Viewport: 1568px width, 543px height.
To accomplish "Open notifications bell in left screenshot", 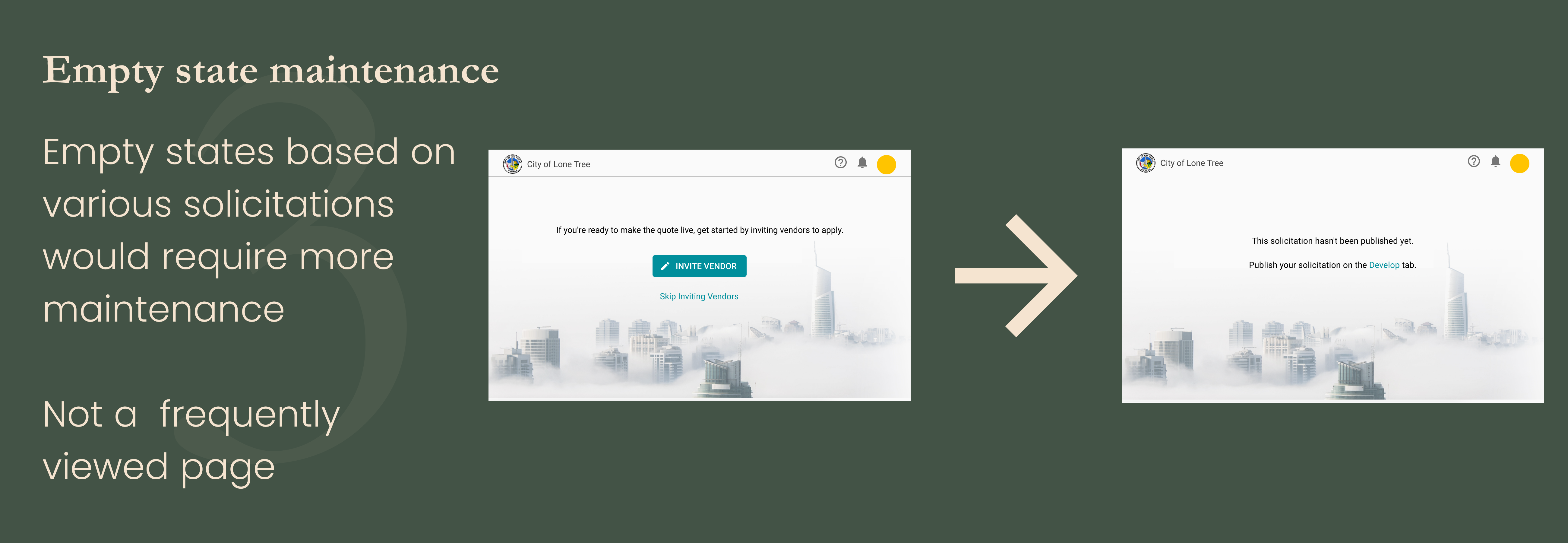I will [x=862, y=163].
